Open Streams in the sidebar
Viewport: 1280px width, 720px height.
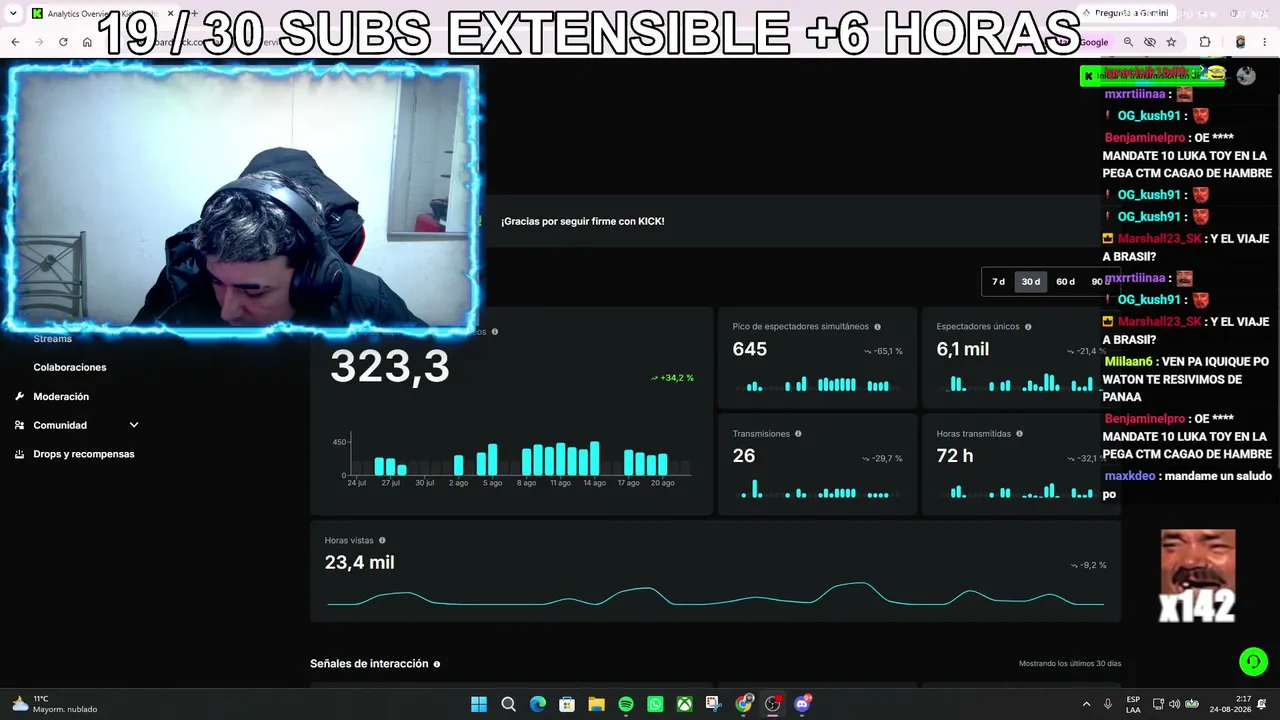pyautogui.click(x=53, y=339)
